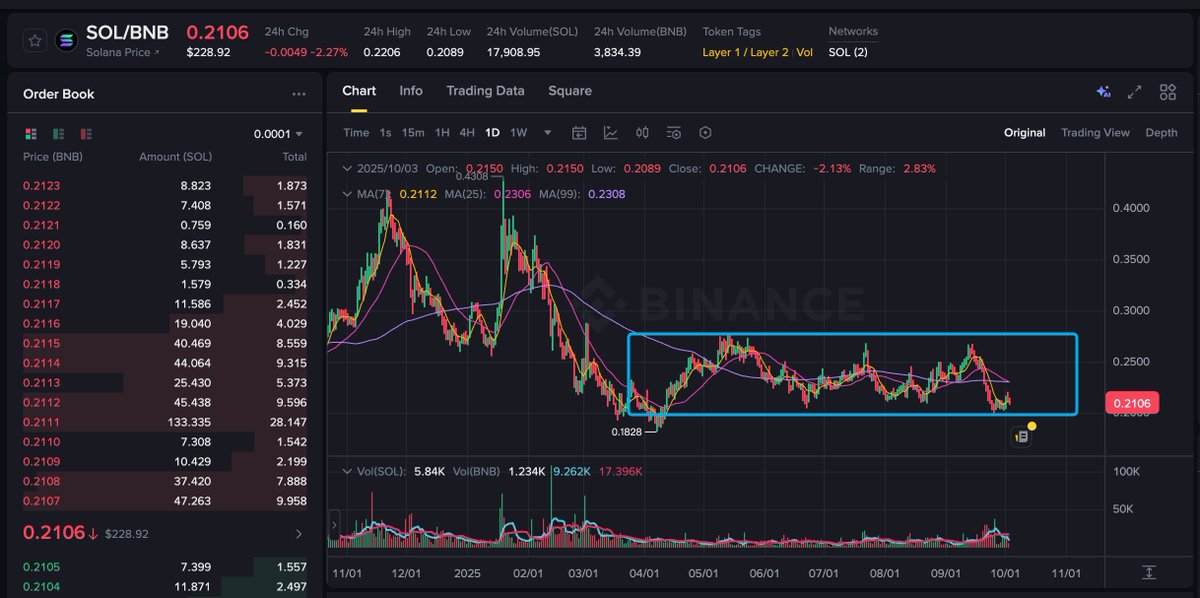Viewport: 1200px width, 598px height.
Task: Follow the Solana Price link
Action: (x=122, y=52)
